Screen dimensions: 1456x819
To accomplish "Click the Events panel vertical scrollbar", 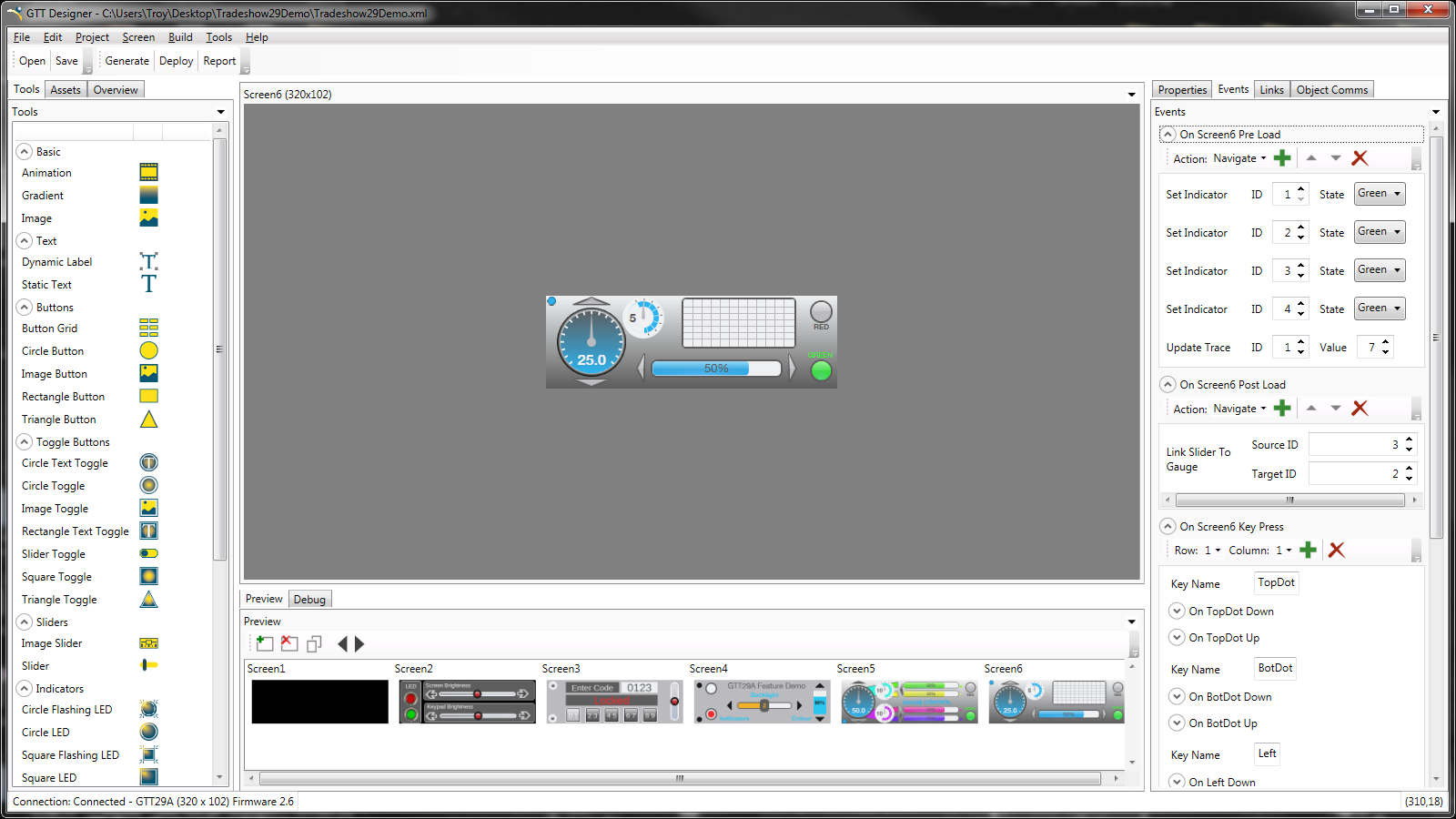I will click(x=1436, y=338).
